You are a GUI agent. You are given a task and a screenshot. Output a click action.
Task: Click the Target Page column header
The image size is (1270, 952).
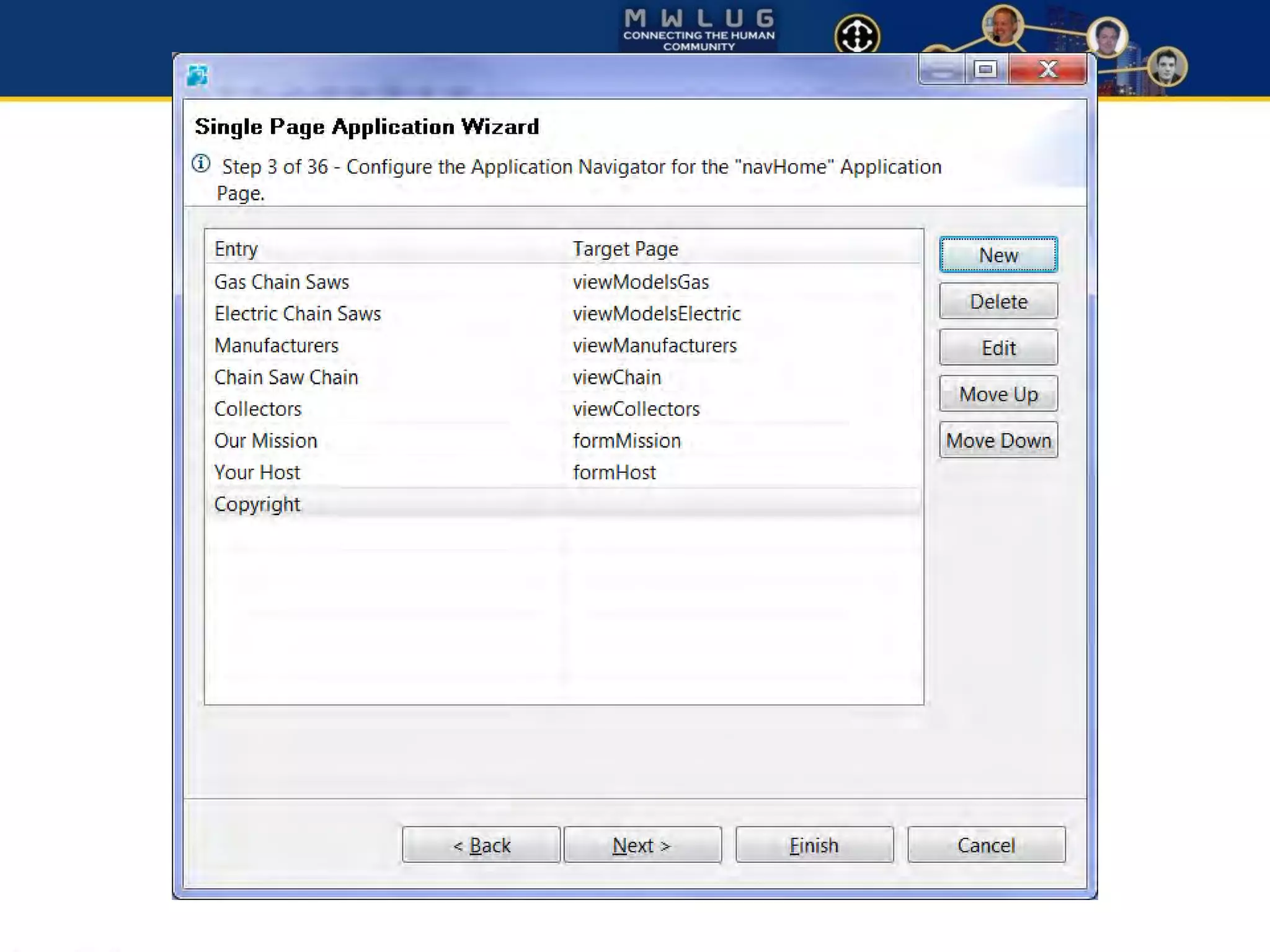(x=625, y=249)
